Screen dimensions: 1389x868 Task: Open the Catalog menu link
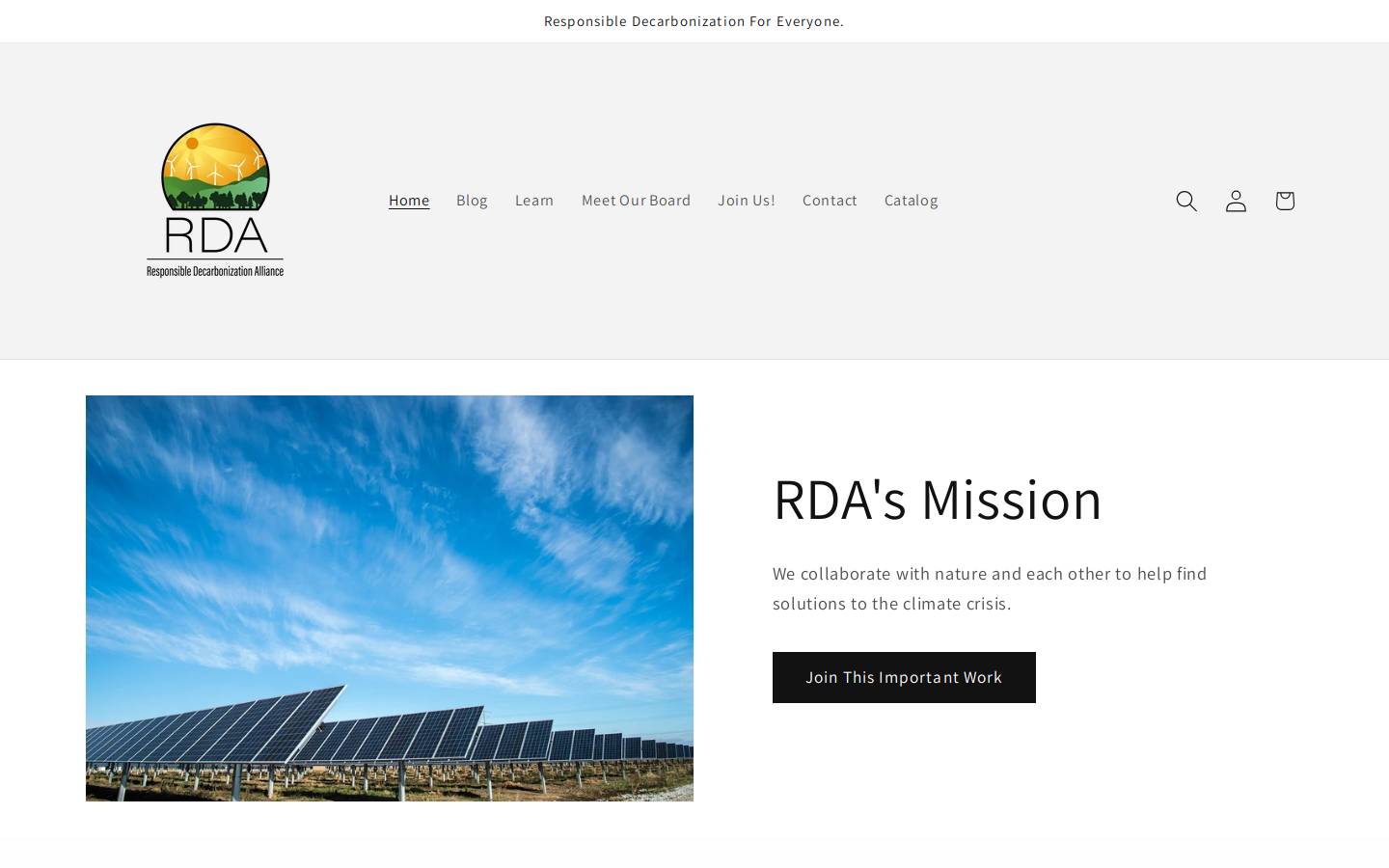tap(912, 201)
